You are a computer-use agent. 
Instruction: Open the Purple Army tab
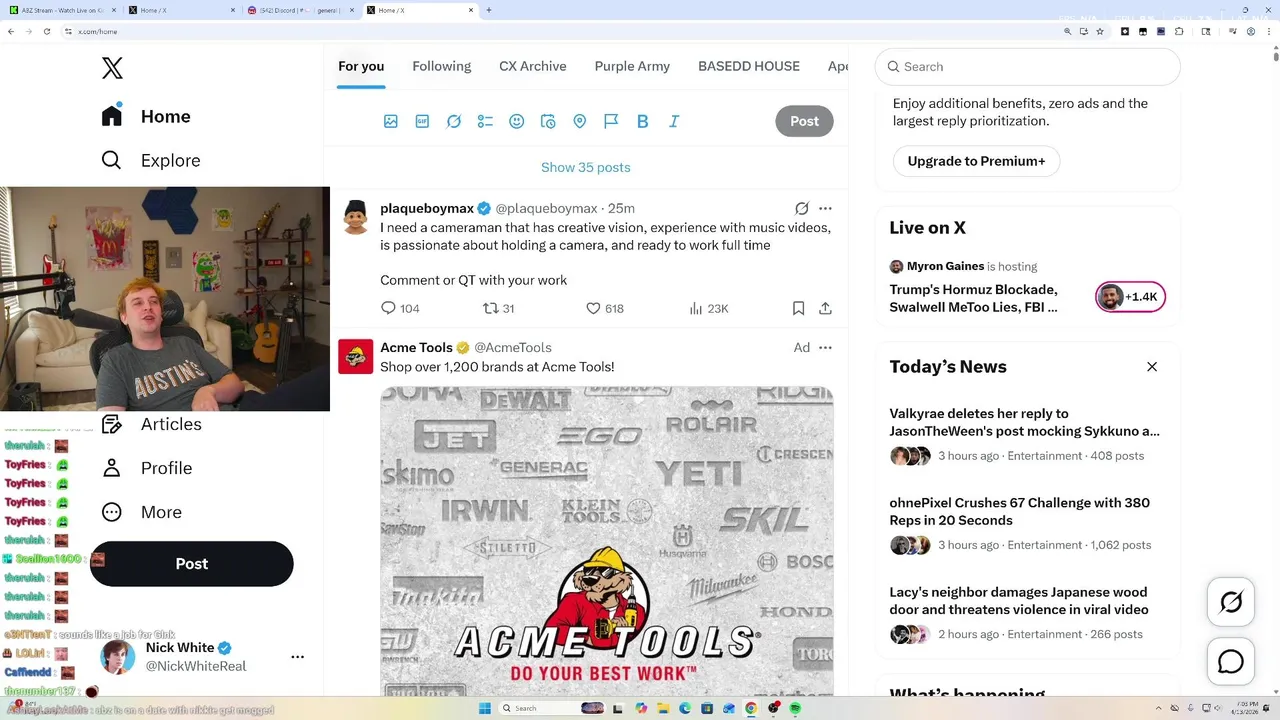(632, 66)
